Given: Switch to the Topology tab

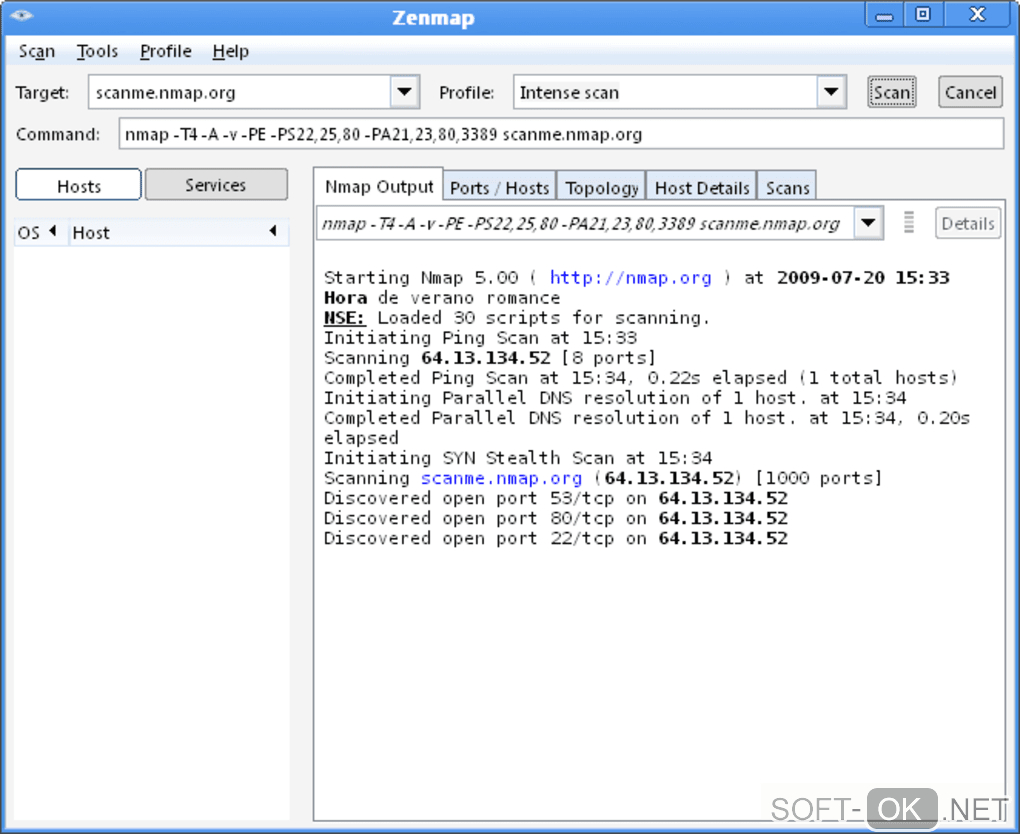Looking at the screenshot, I should pos(601,188).
